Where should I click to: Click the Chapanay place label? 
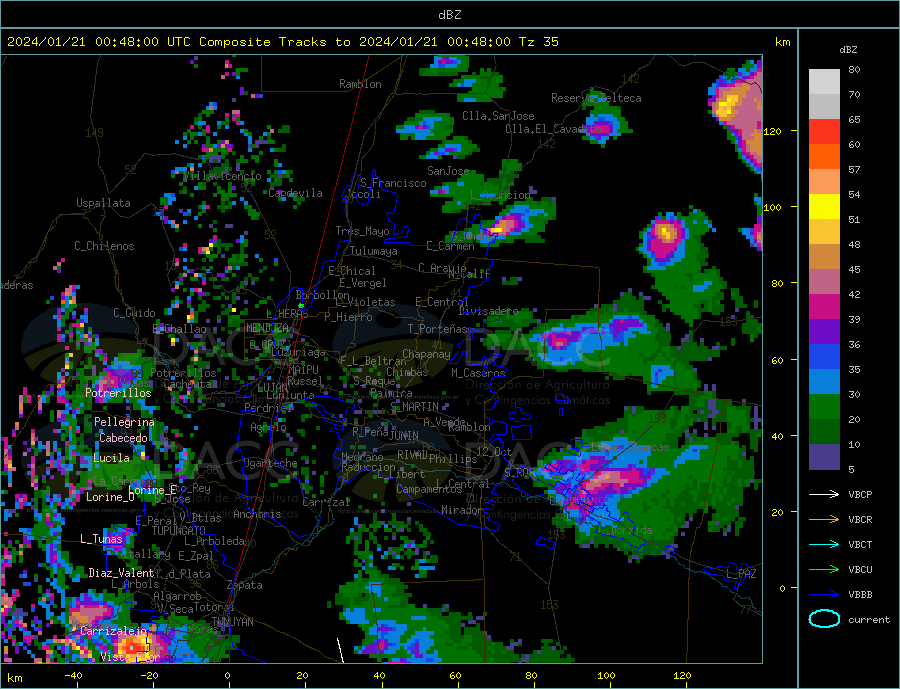click(x=426, y=354)
